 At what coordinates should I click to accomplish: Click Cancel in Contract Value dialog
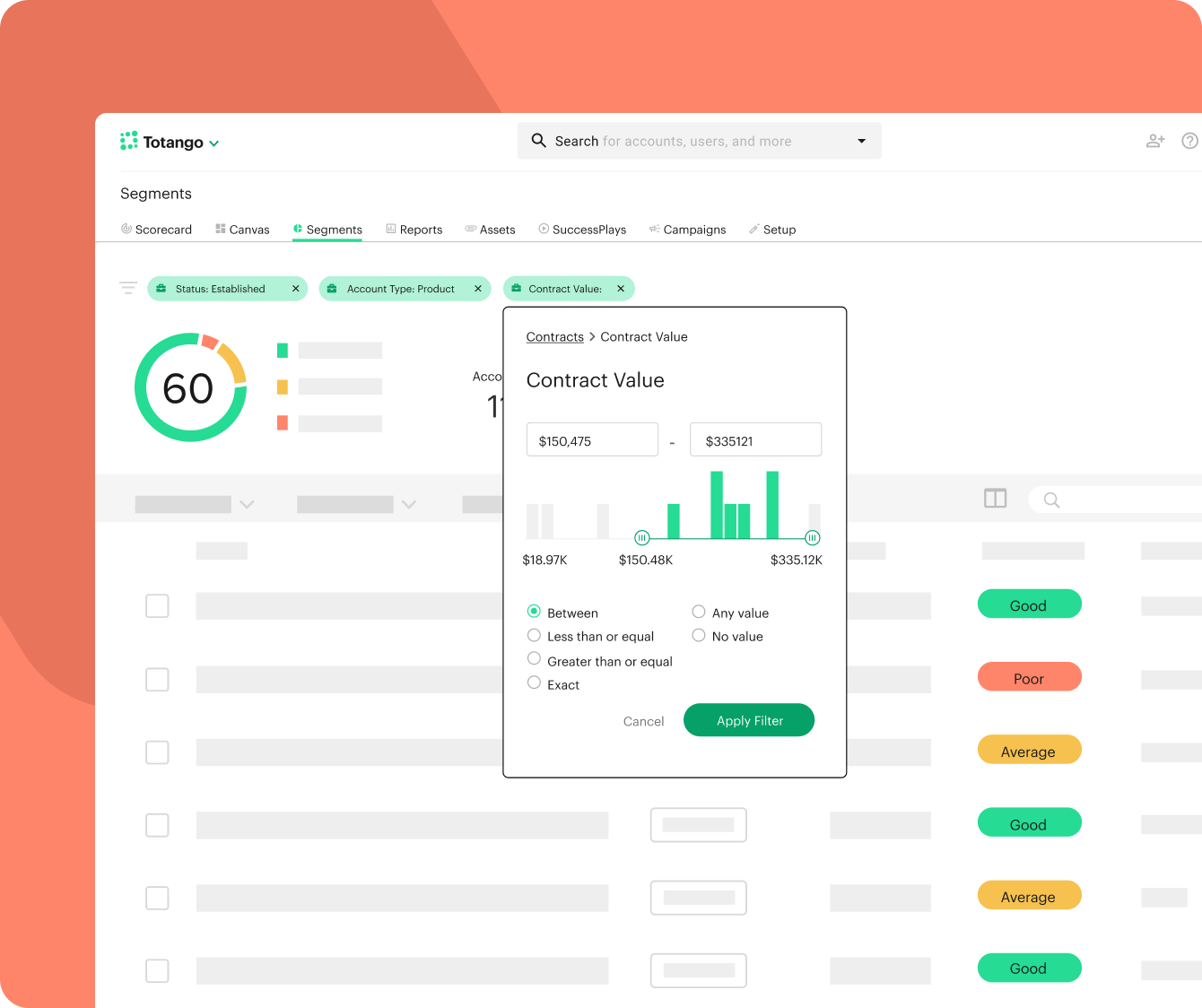pyautogui.click(x=643, y=721)
